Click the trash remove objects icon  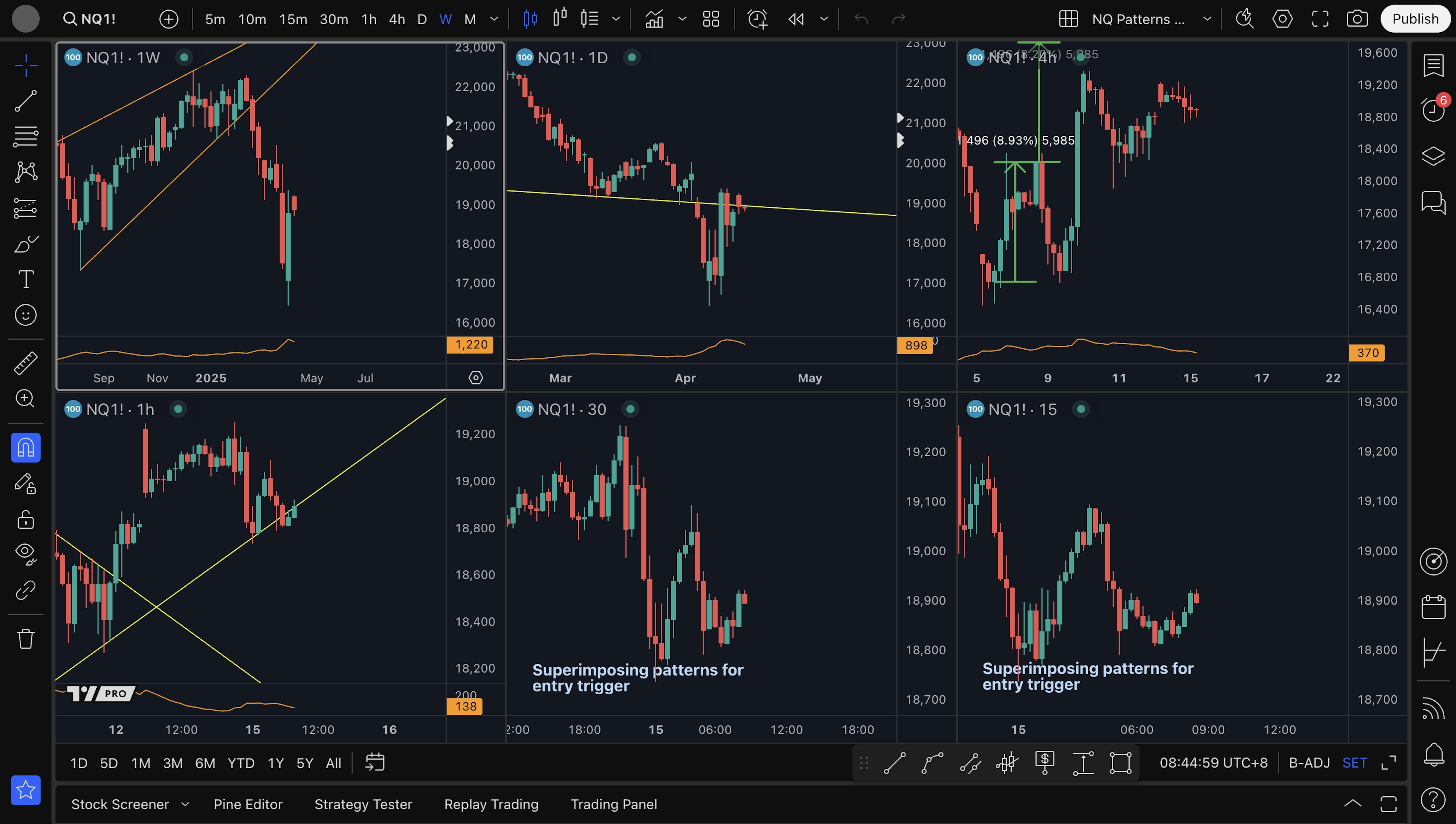(25, 639)
